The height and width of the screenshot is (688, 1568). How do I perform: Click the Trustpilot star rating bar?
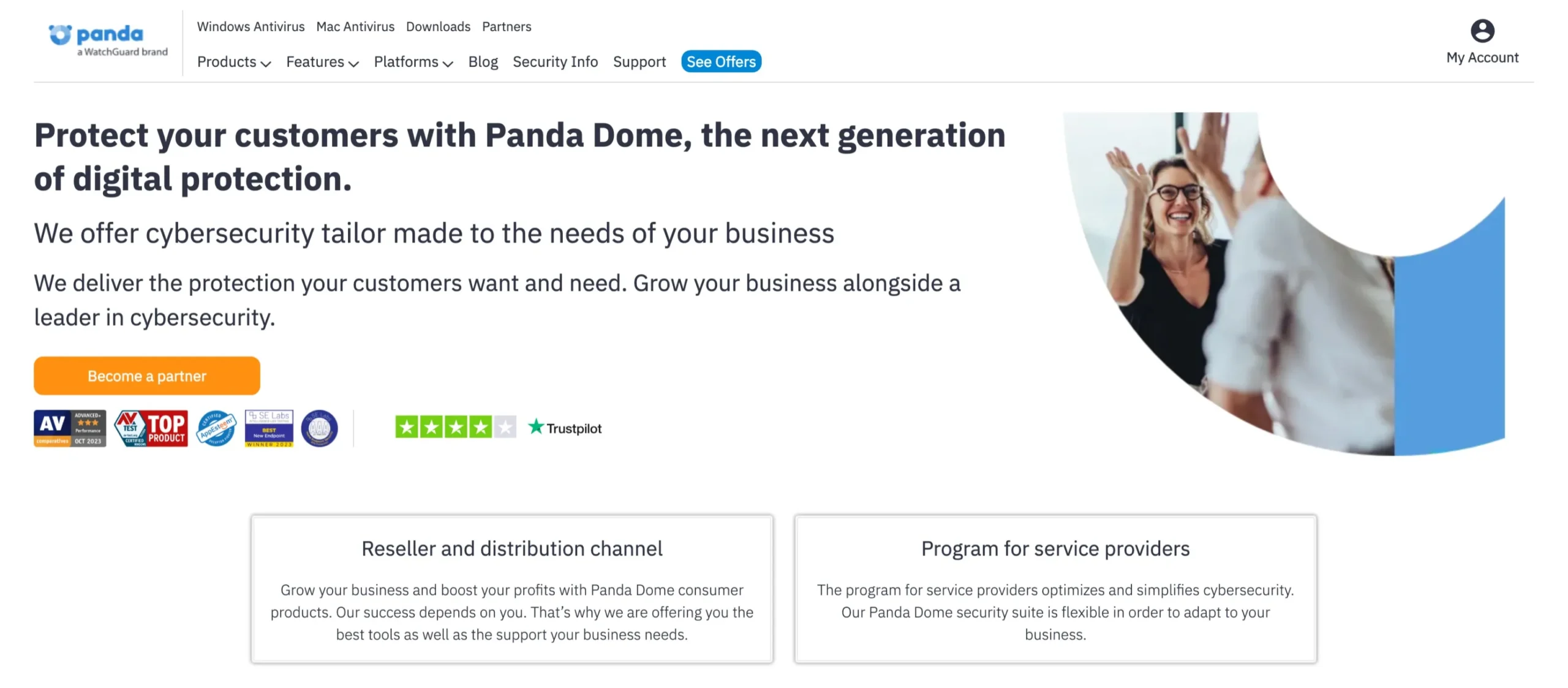[x=455, y=427]
